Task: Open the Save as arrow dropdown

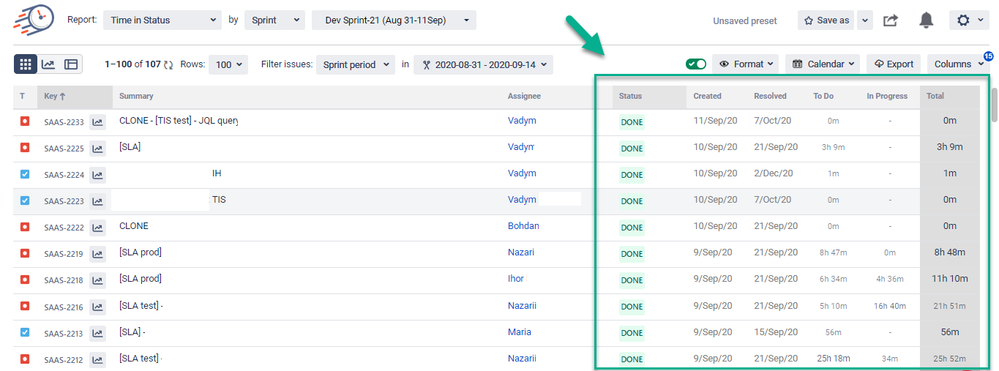Action: point(865,20)
